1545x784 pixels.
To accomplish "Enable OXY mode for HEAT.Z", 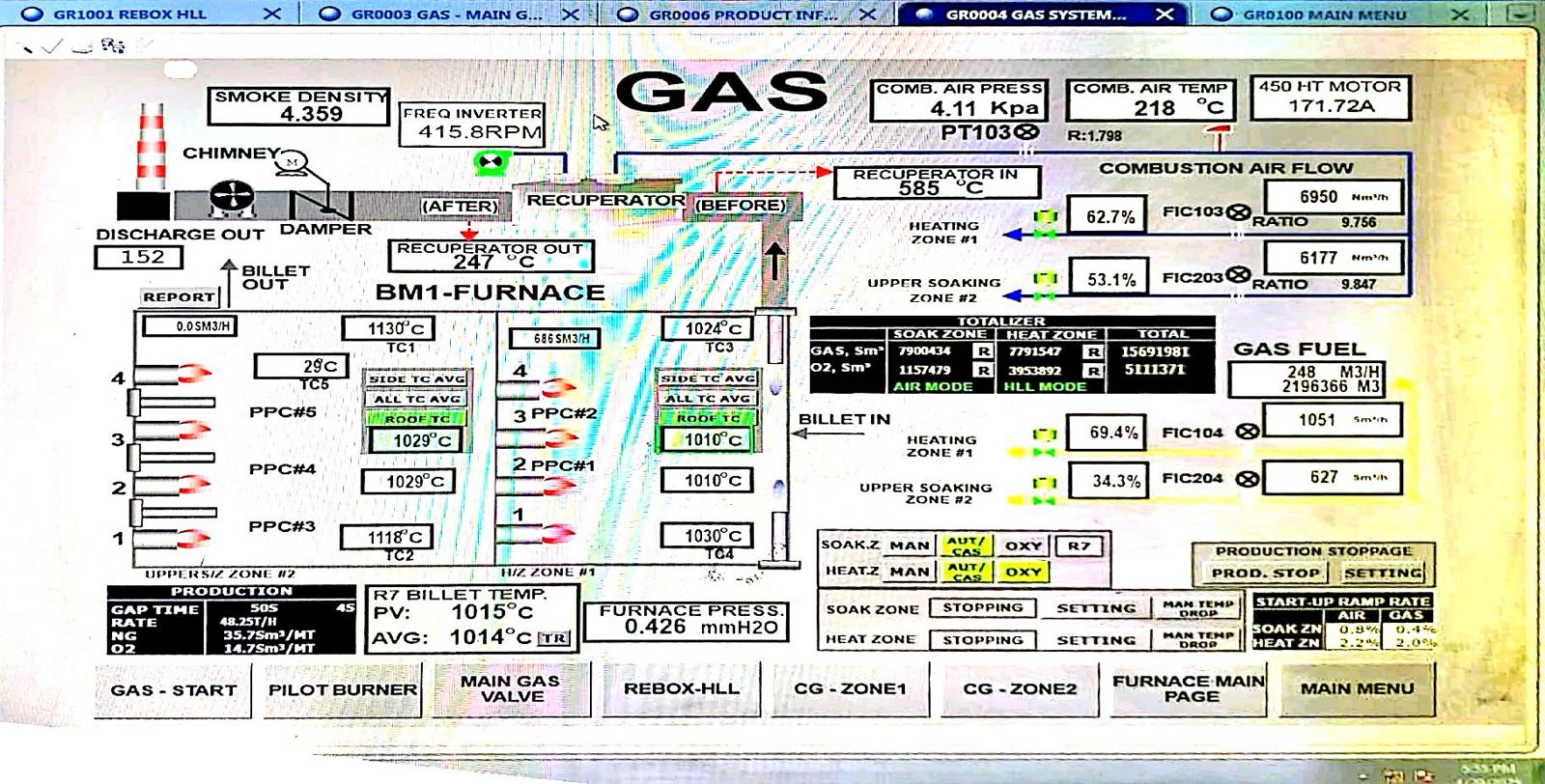I will 1023,572.
